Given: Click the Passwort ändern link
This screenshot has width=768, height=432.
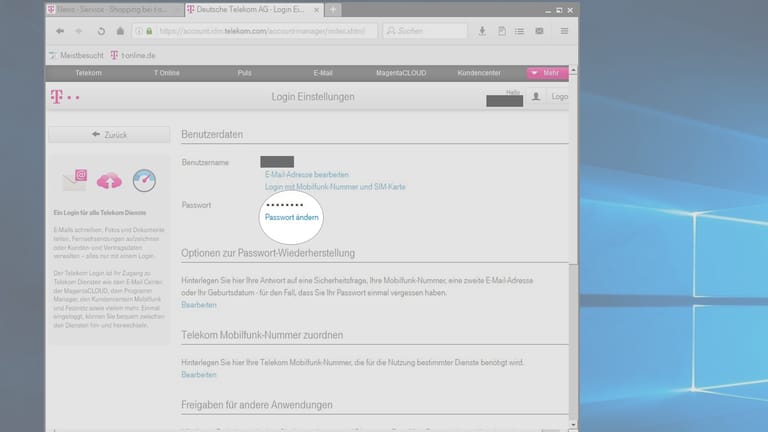Looking at the screenshot, I should point(291,217).
